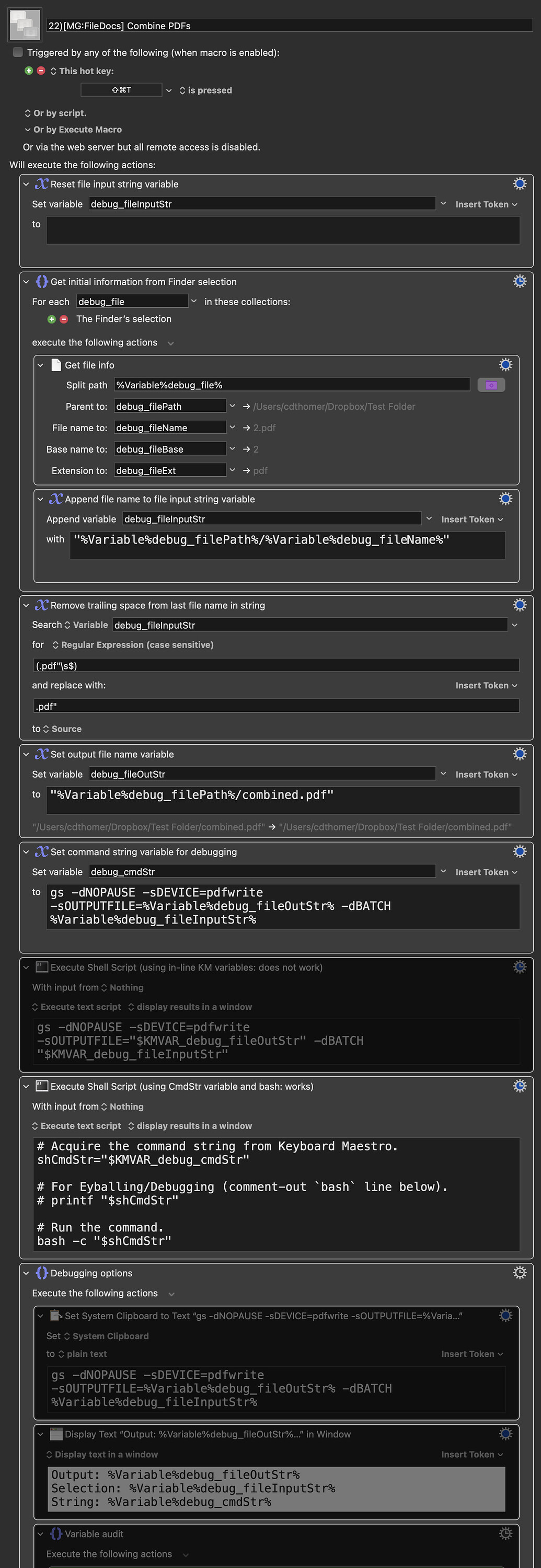
Task: Click terminal icon of the working shell script
Action: (x=42, y=1087)
